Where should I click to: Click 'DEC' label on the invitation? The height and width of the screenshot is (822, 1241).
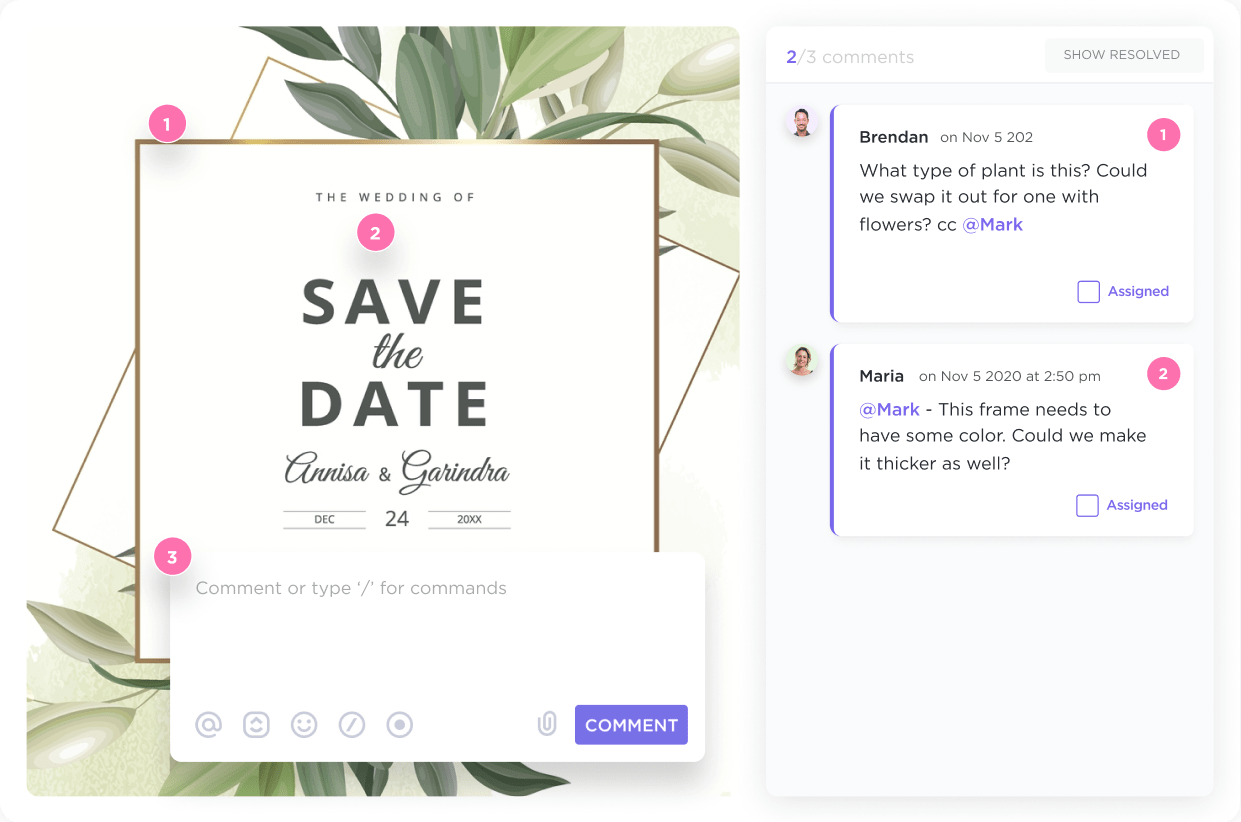point(324,520)
